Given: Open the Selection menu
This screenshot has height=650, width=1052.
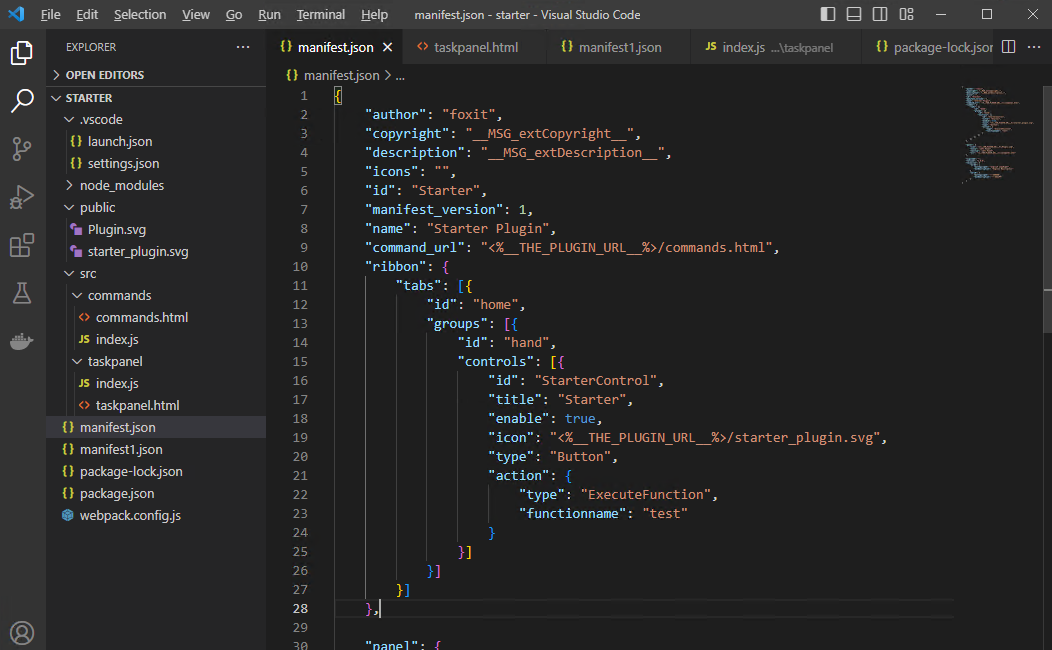Looking at the screenshot, I should [x=140, y=14].
